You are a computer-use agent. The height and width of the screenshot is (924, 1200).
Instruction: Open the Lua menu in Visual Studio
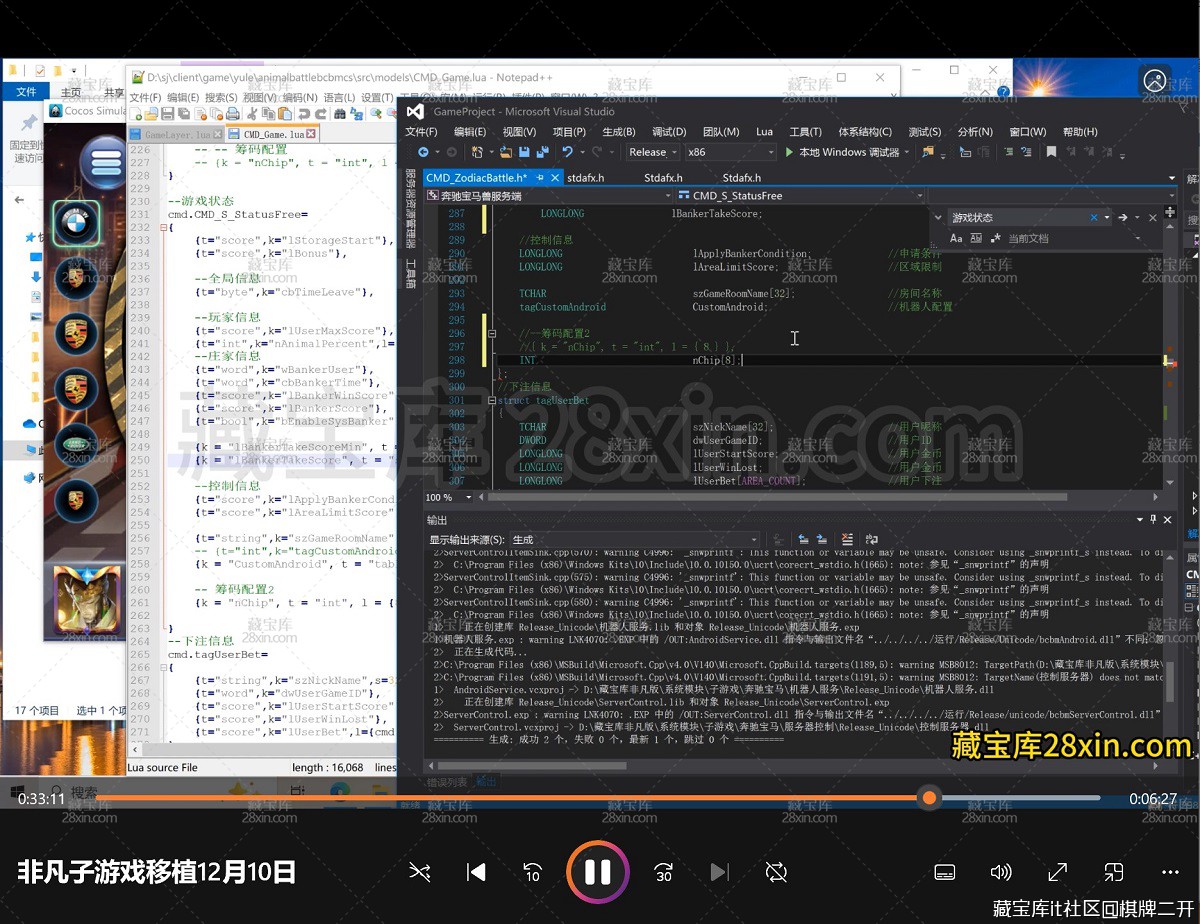click(x=764, y=131)
